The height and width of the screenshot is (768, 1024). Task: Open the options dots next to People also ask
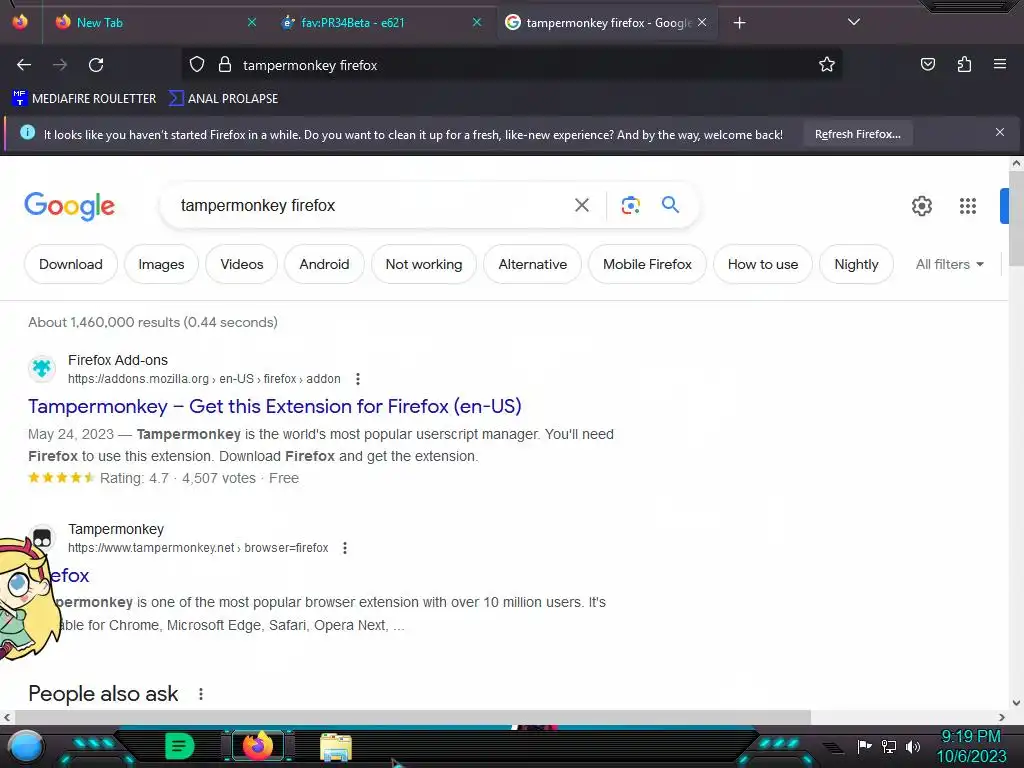click(x=200, y=694)
